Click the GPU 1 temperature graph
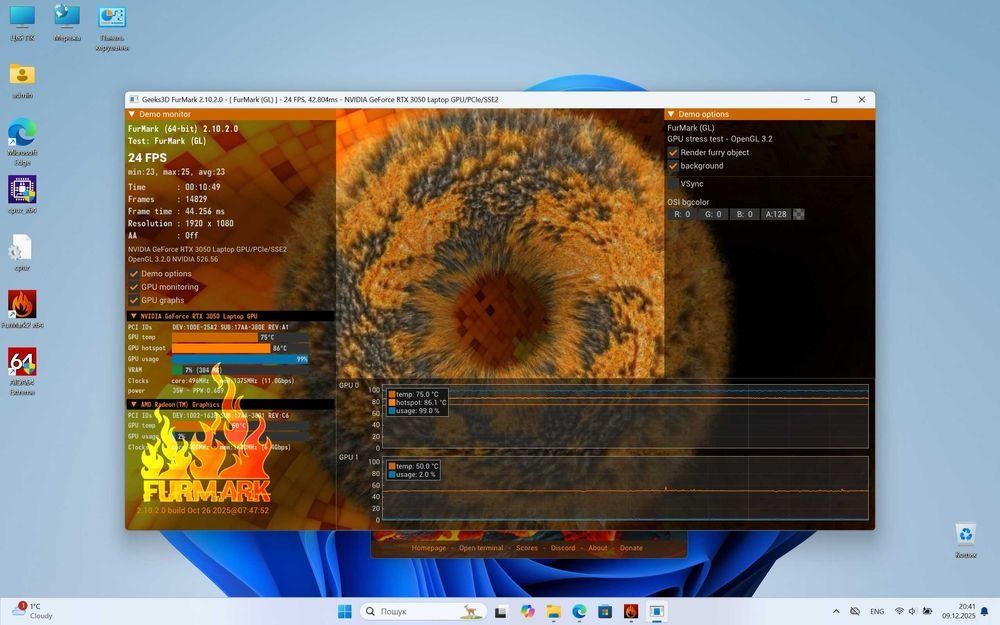The height and width of the screenshot is (625, 1000). coord(625,488)
